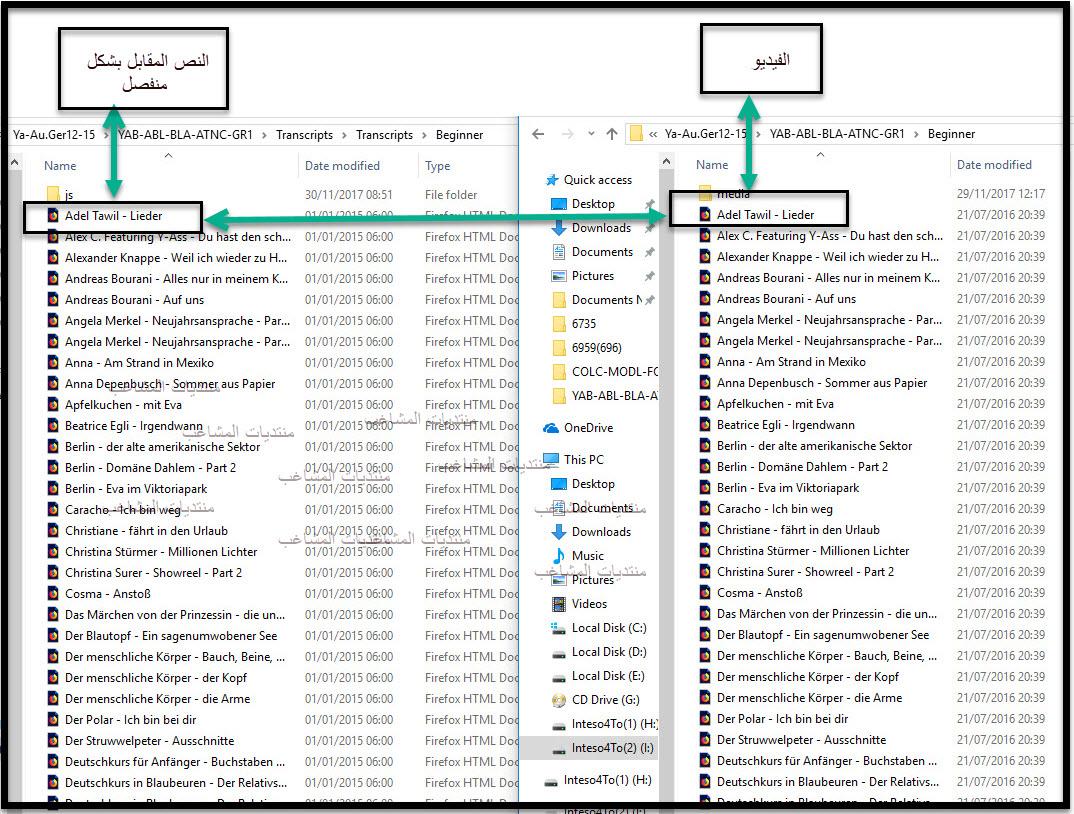
Task: Select Der Polar - Ich bin bei dir icon, right window
Action: [x=705, y=719]
